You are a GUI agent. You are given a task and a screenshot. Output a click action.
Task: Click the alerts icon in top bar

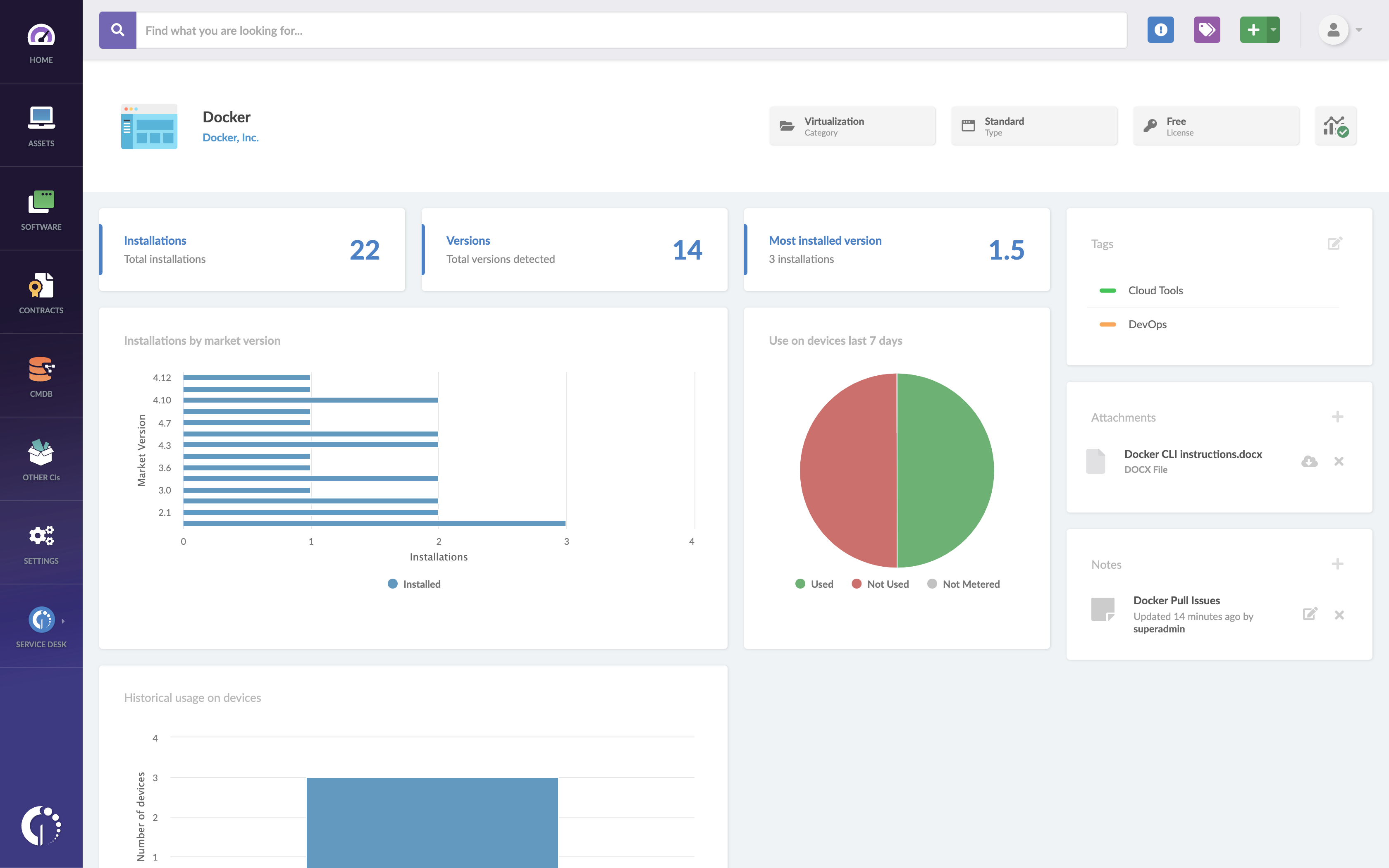coord(1161,30)
